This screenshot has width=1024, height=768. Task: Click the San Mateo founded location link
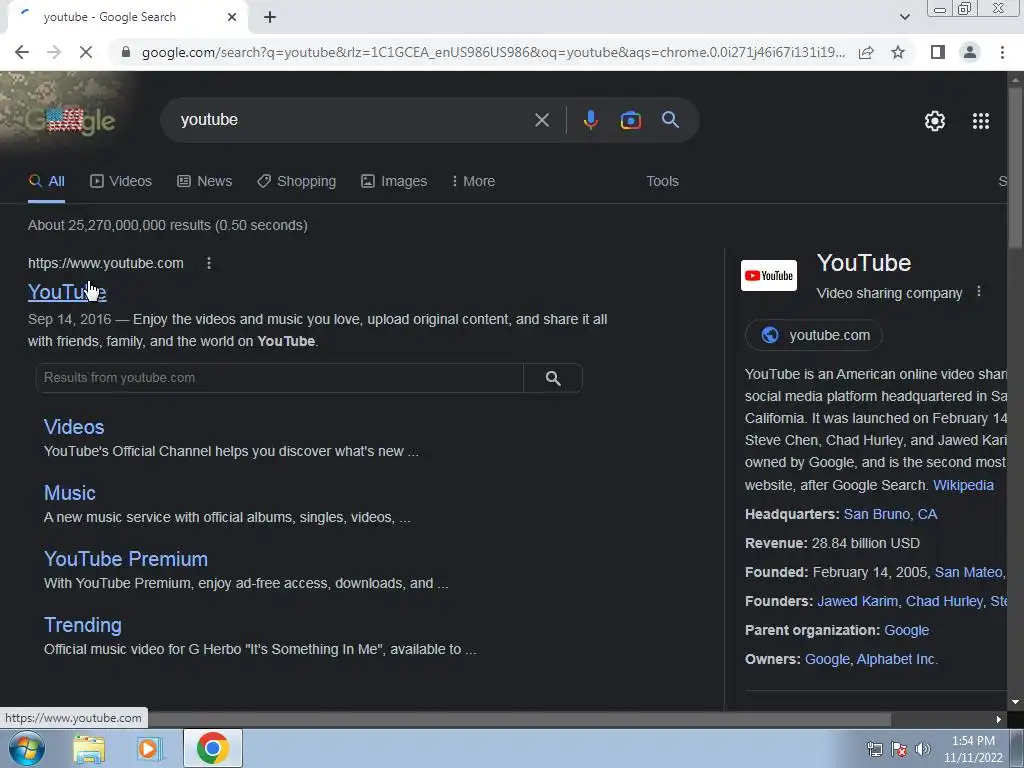point(968,573)
